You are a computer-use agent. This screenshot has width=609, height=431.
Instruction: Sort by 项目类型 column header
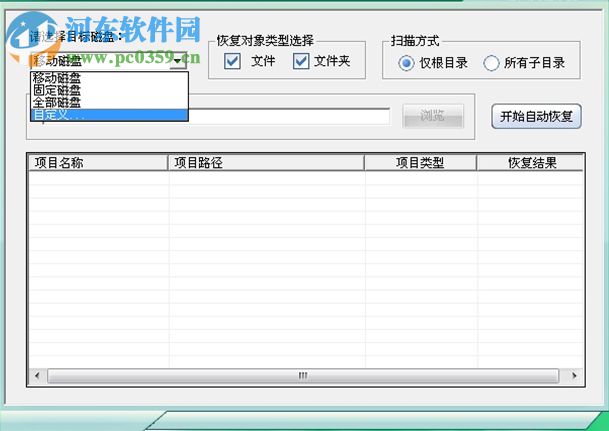tap(420, 163)
